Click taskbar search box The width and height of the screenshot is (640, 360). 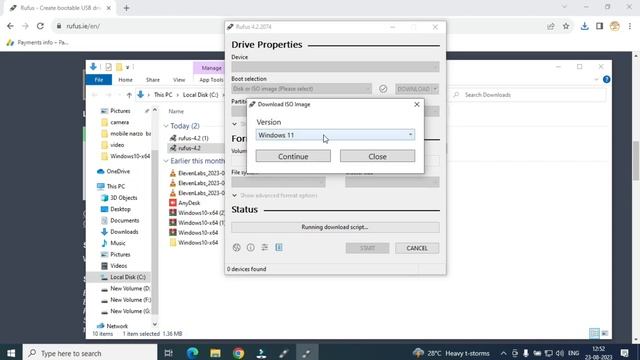pos(90,353)
